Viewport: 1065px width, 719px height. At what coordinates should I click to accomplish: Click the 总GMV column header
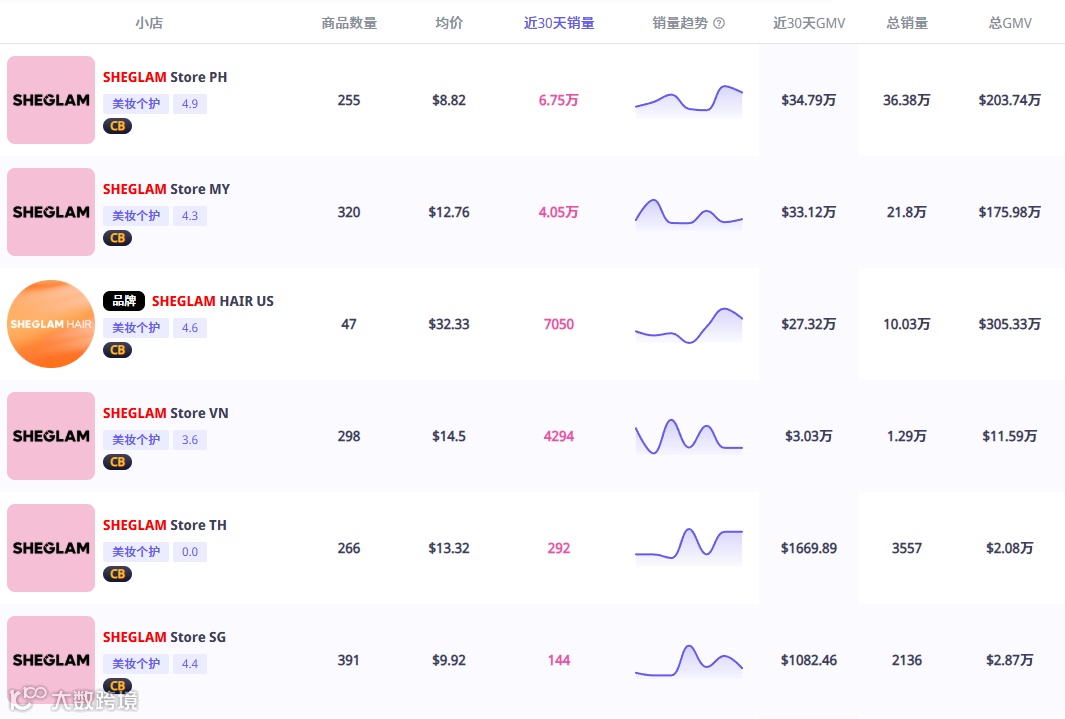1010,23
